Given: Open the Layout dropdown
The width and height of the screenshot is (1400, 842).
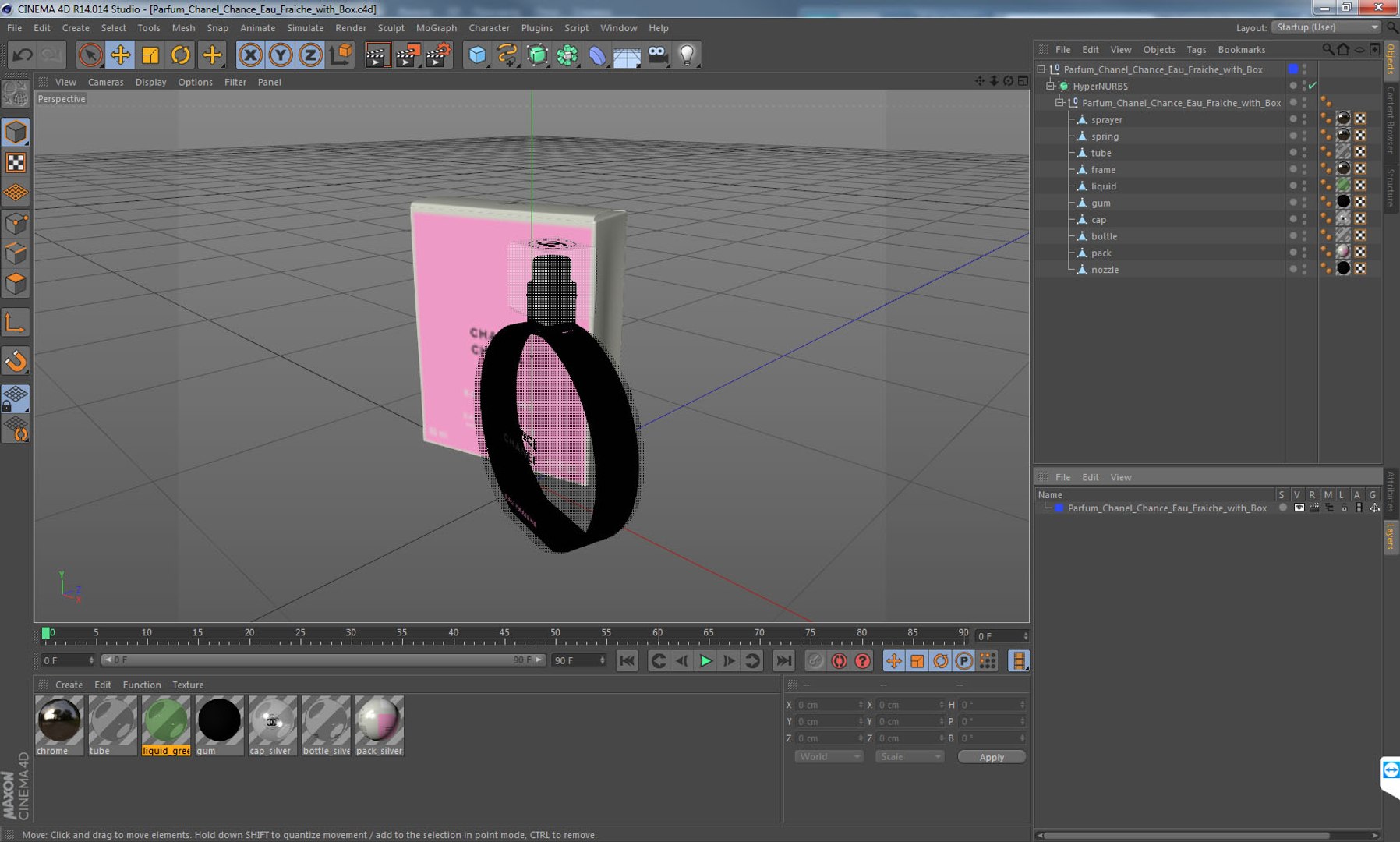Looking at the screenshot, I should [1326, 27].
